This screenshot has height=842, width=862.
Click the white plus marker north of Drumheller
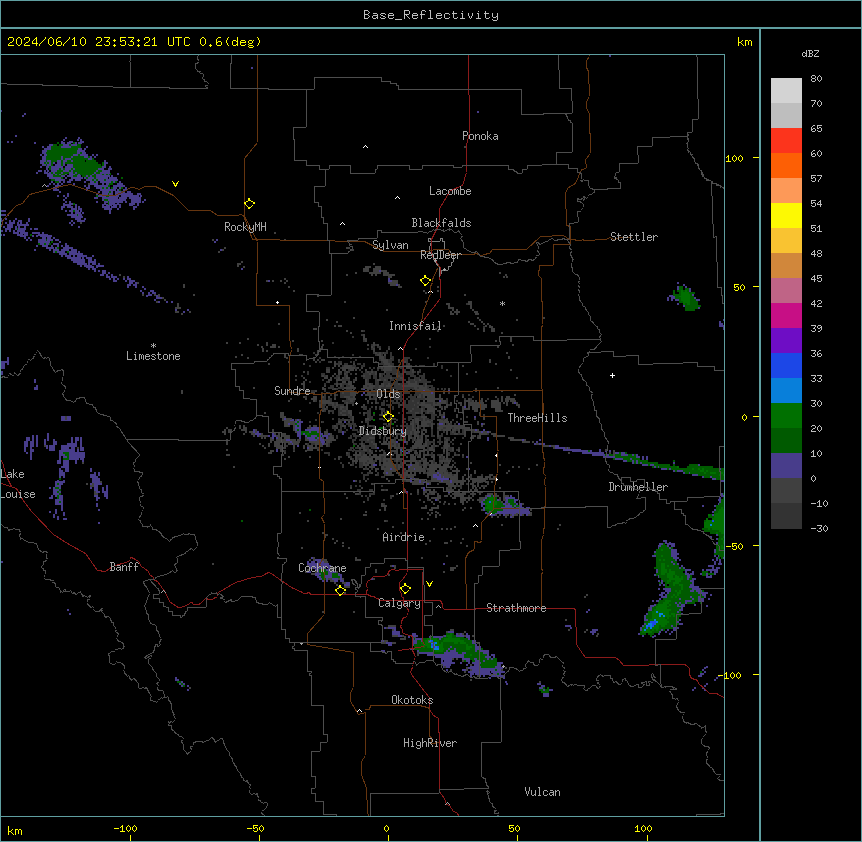click(x=612, y=375)
